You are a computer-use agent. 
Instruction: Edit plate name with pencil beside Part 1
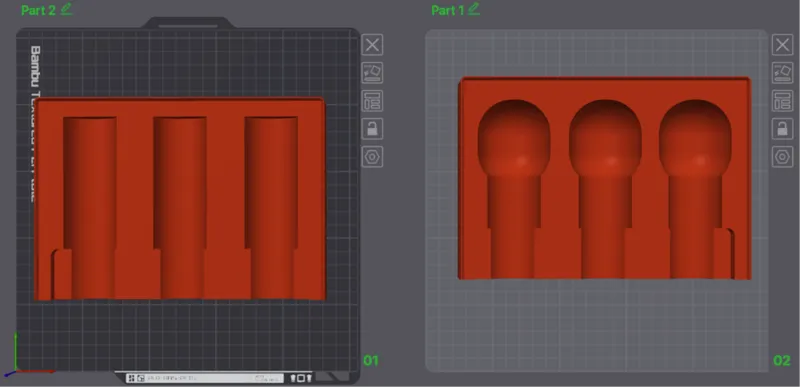tap(474, 9)
